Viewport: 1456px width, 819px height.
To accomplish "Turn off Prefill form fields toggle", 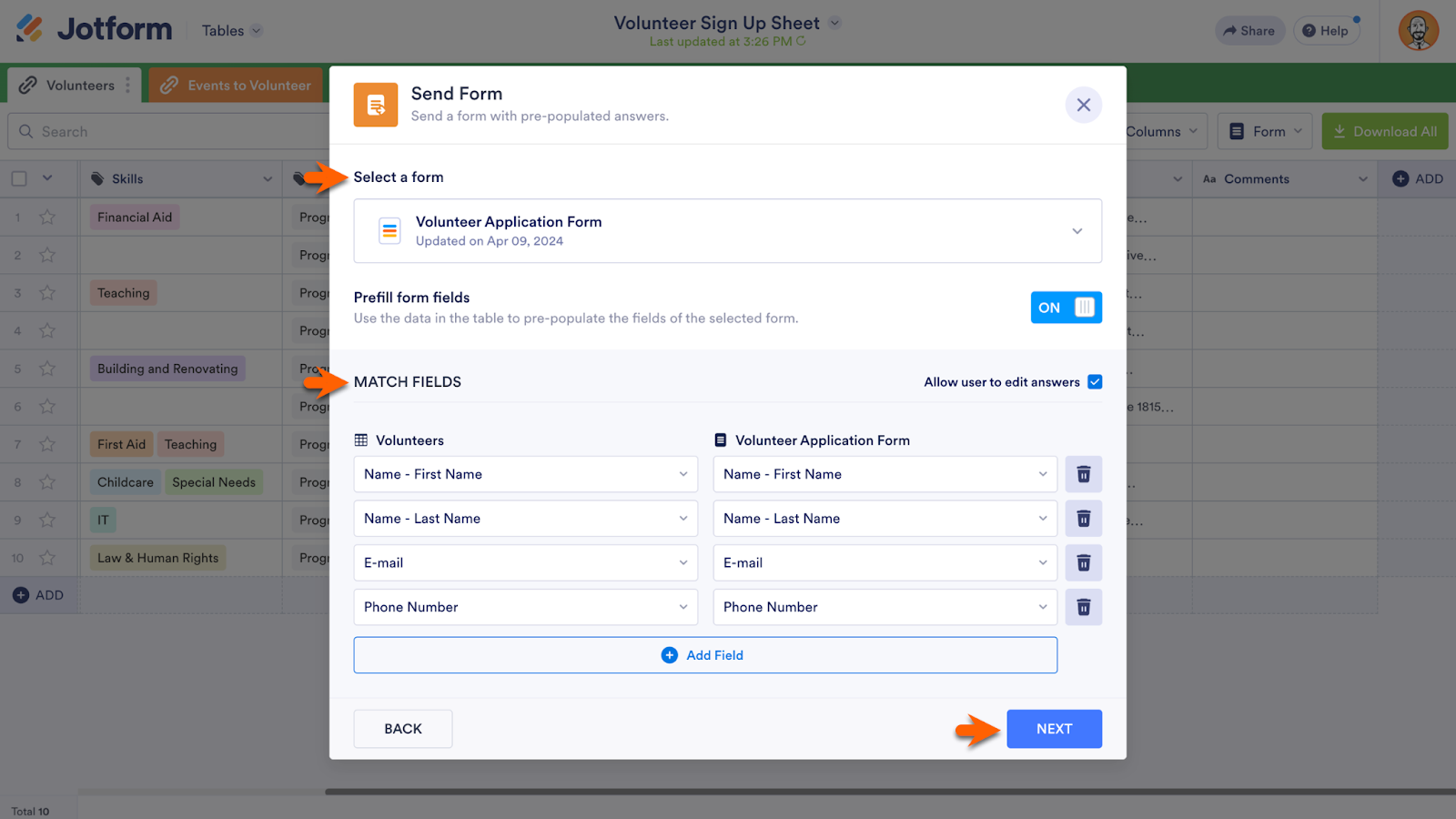I will 1066,308.
